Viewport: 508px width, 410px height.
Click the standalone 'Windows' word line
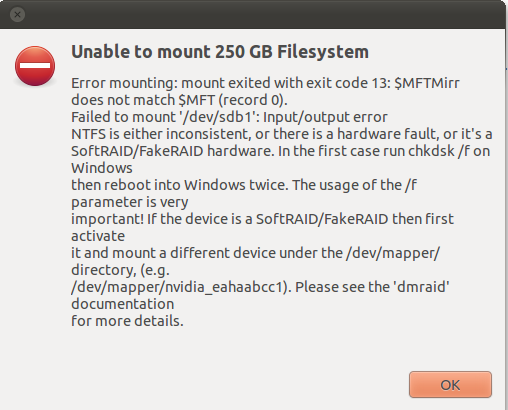[x=102, y=168]
